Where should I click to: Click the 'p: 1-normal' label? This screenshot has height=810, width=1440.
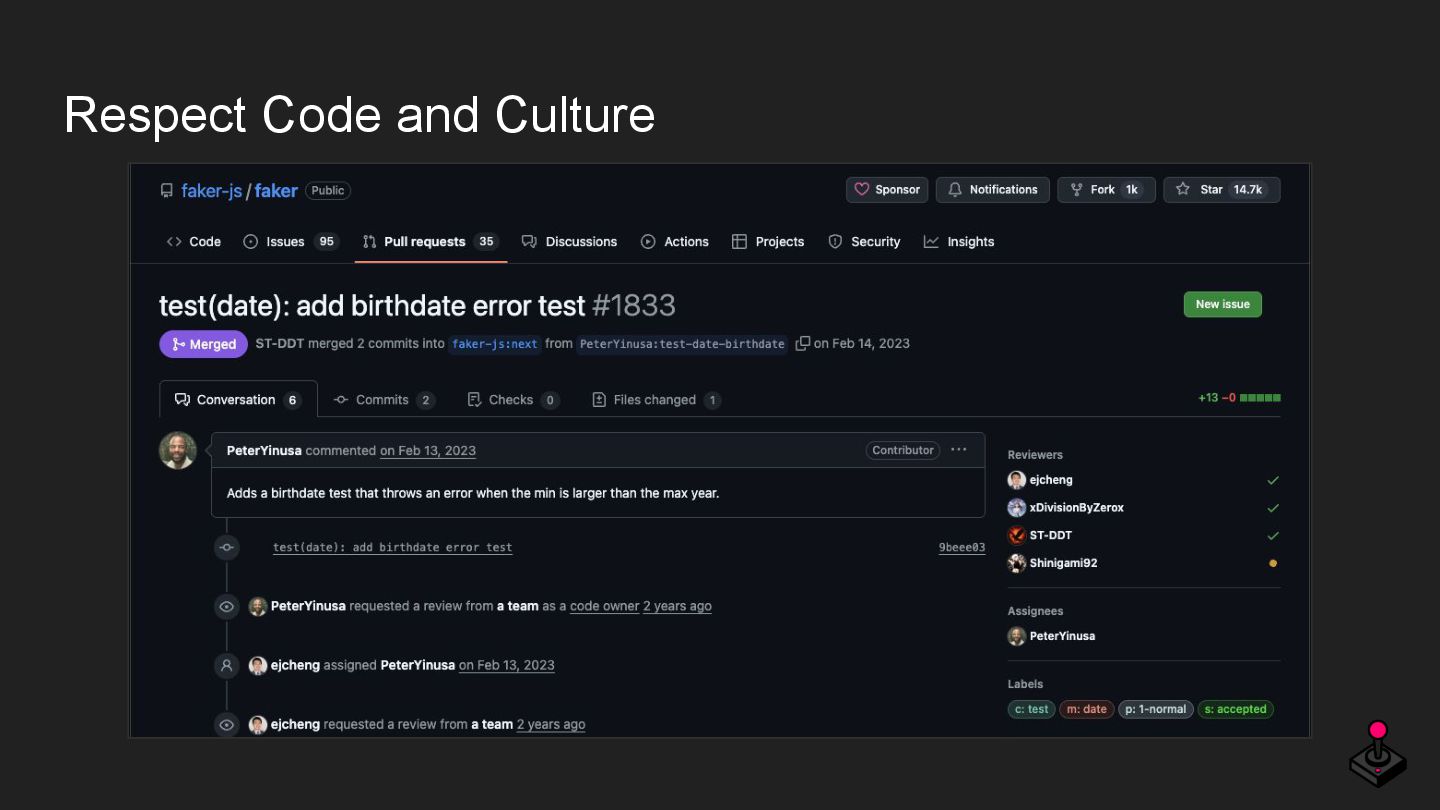coord(1156,709)
